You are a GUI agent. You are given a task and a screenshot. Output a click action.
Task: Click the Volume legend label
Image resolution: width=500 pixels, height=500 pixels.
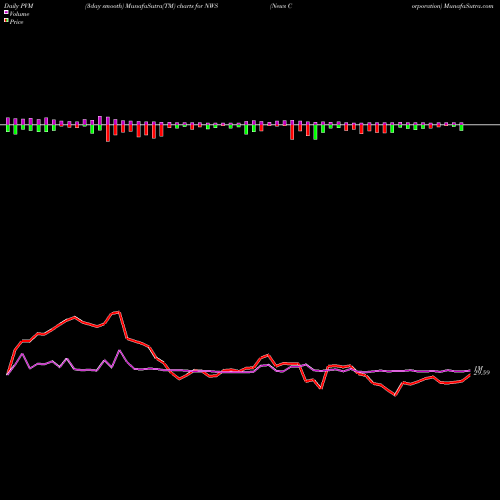[19, 14]
